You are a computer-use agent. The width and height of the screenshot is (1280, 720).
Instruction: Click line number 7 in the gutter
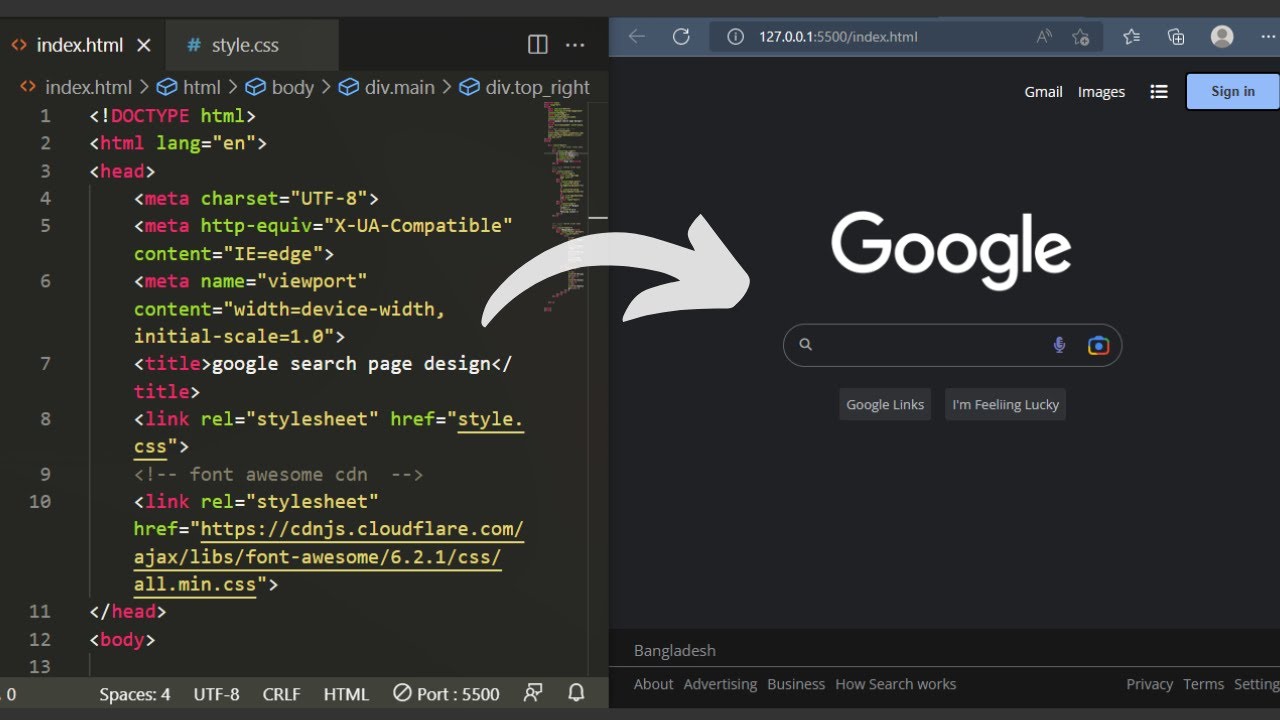tap(45, 363)
